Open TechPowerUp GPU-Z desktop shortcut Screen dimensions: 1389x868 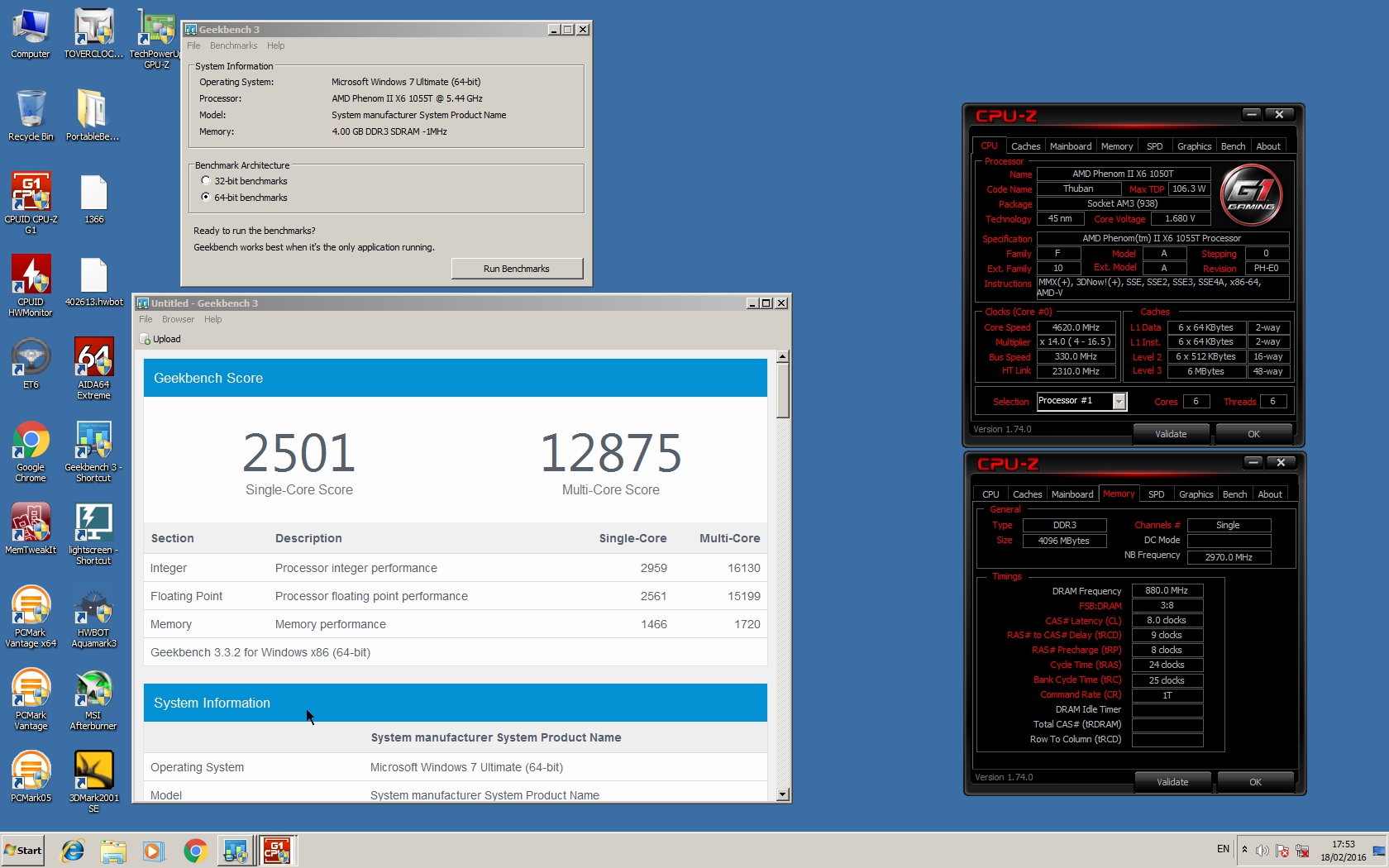[x=156, y=37]
